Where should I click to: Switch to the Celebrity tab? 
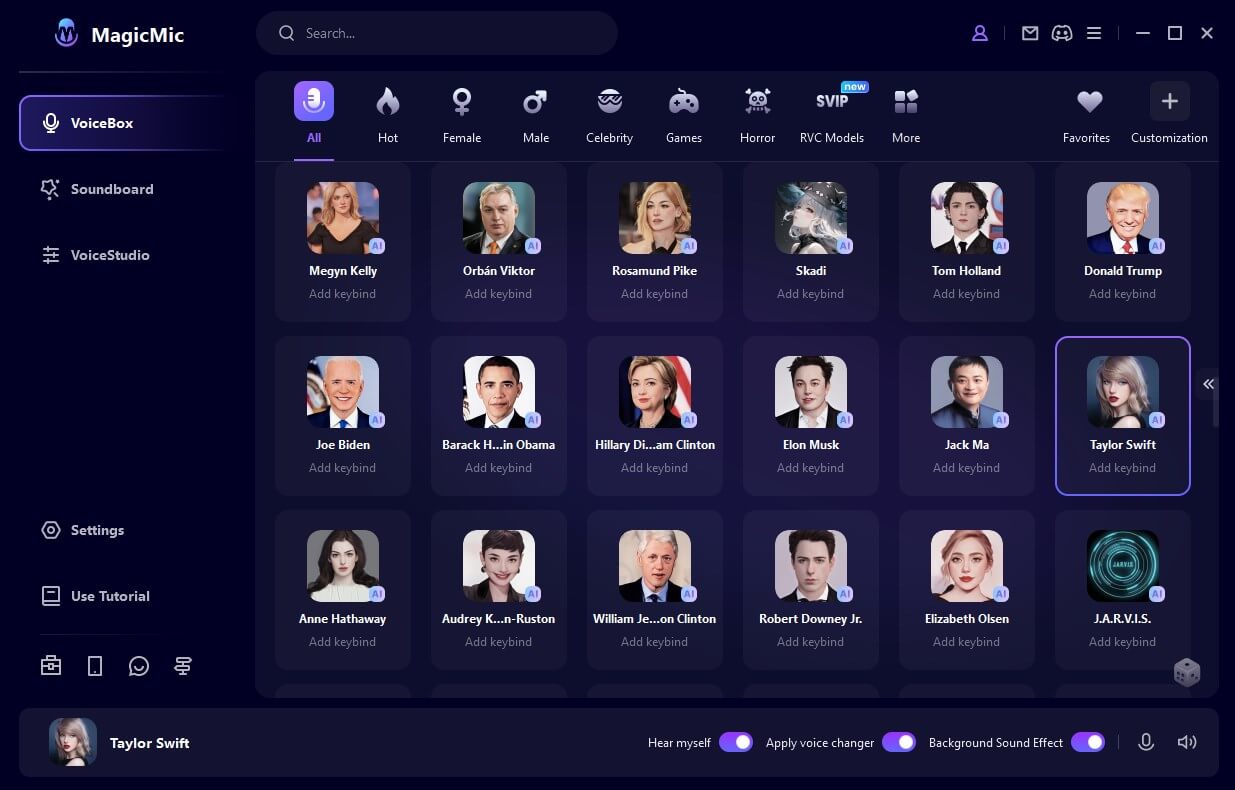609,112
